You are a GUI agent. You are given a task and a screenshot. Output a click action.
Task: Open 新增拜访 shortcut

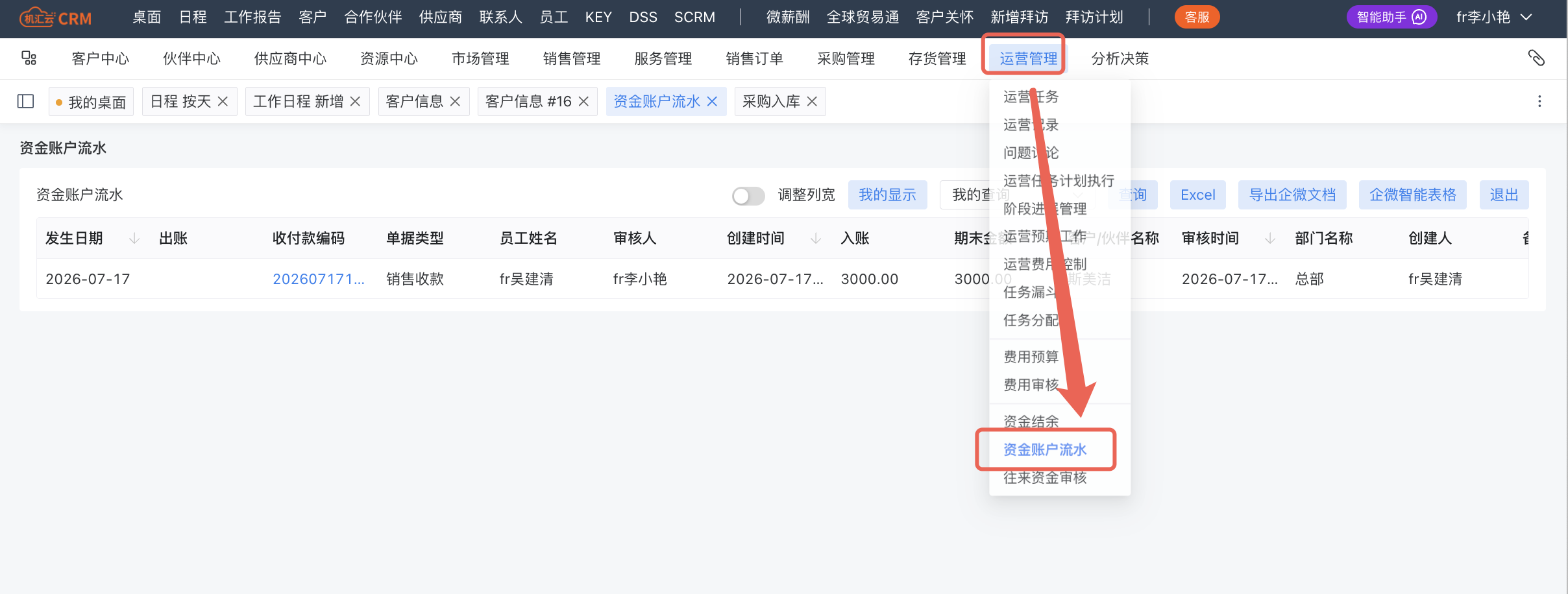[x=1020, y=18]
